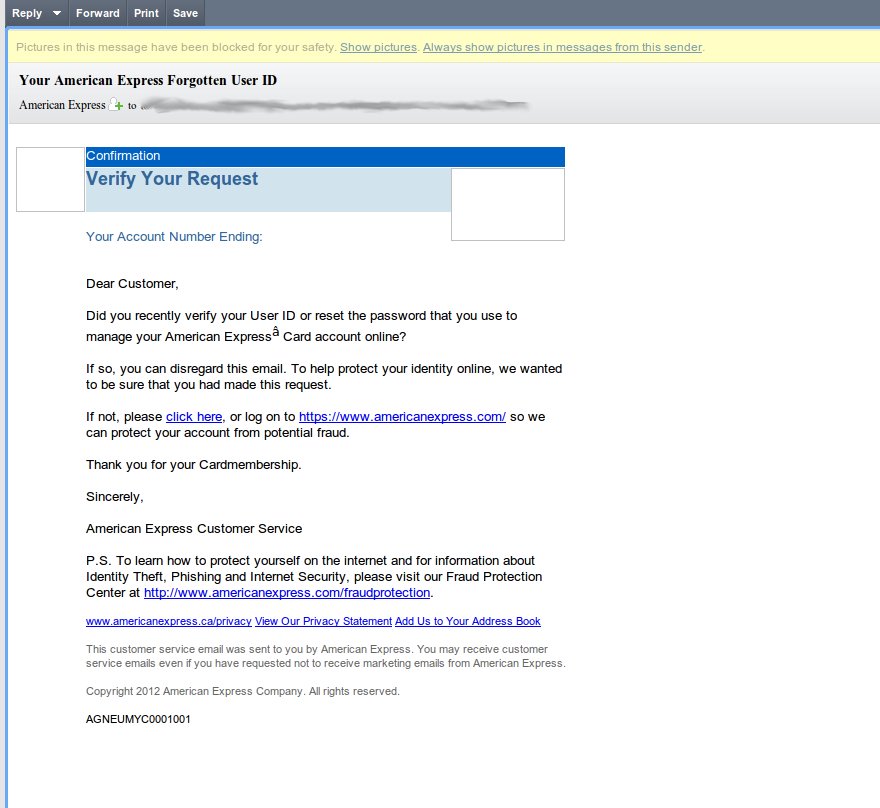This screenshot has width=880, height=808.
Task: Open the americanexpress.com/fraudprotection link
Action: click(287, 592)
